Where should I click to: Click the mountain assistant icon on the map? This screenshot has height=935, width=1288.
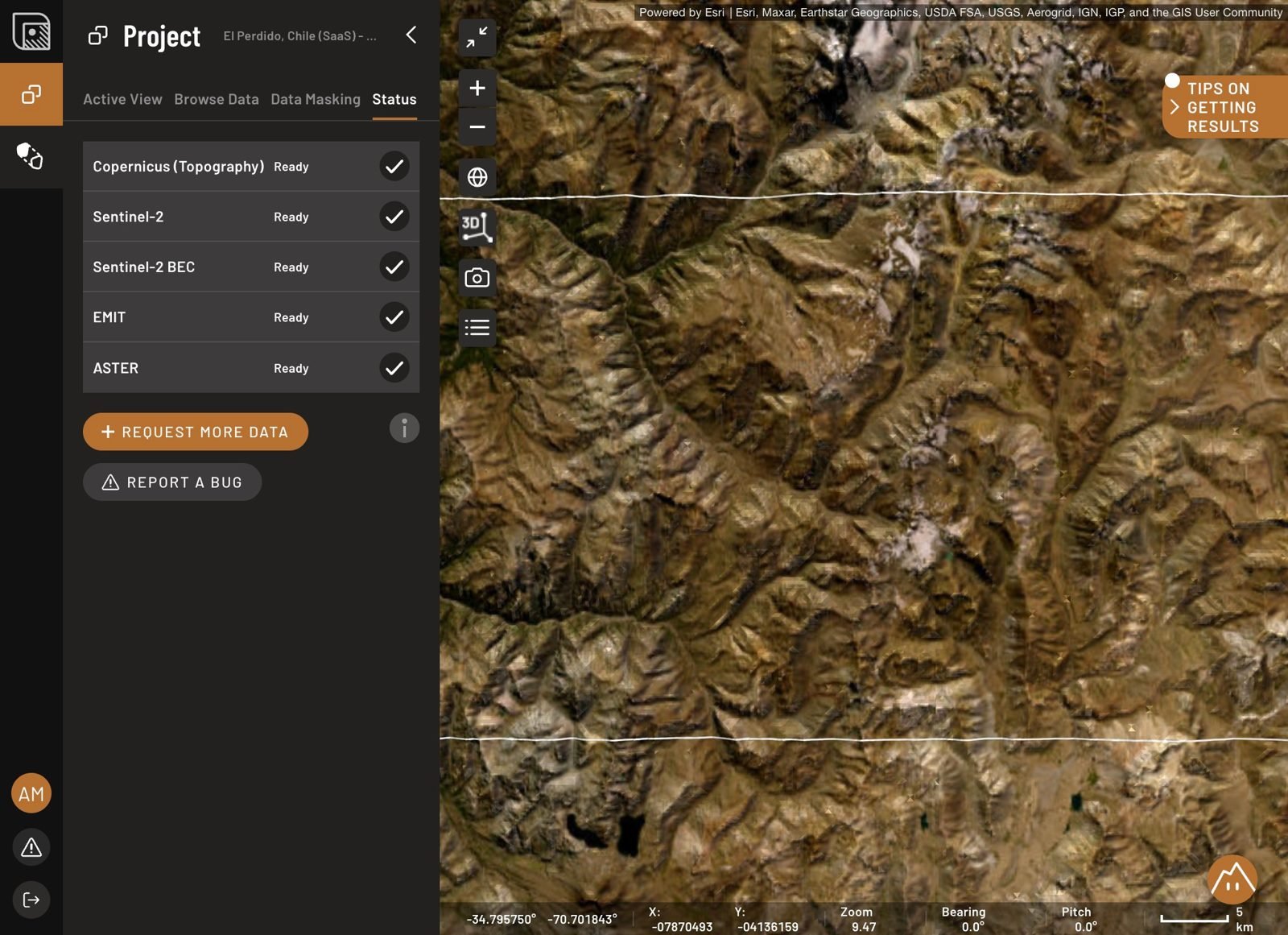[x=1232, y=879]
